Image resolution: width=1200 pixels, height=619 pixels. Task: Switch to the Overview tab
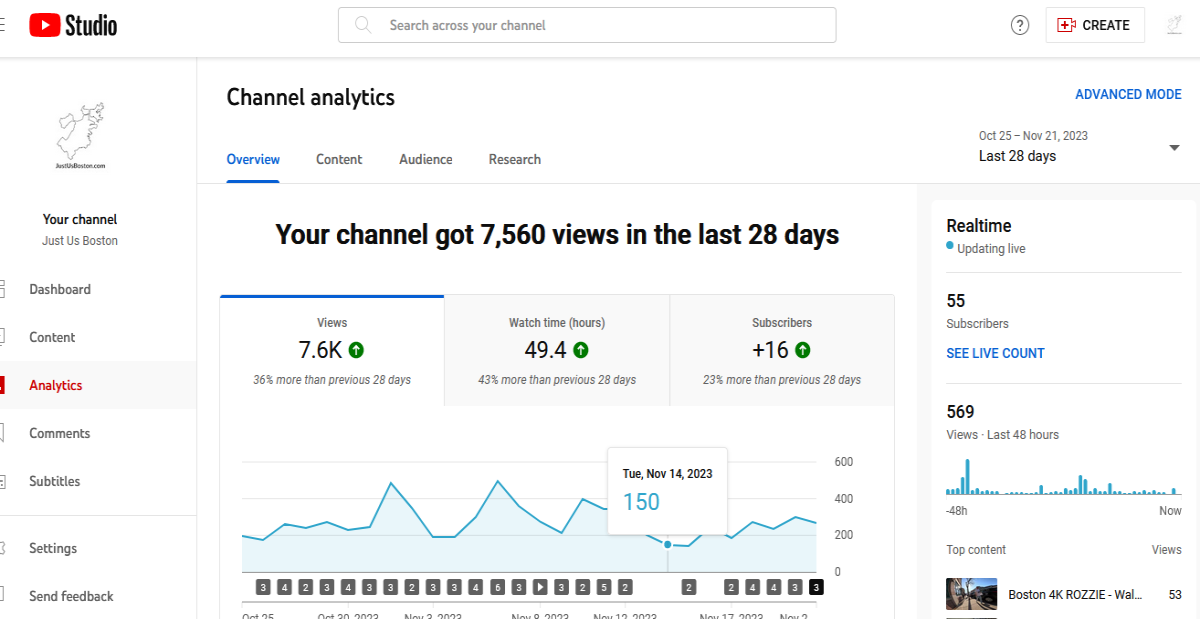pos(253,160)
